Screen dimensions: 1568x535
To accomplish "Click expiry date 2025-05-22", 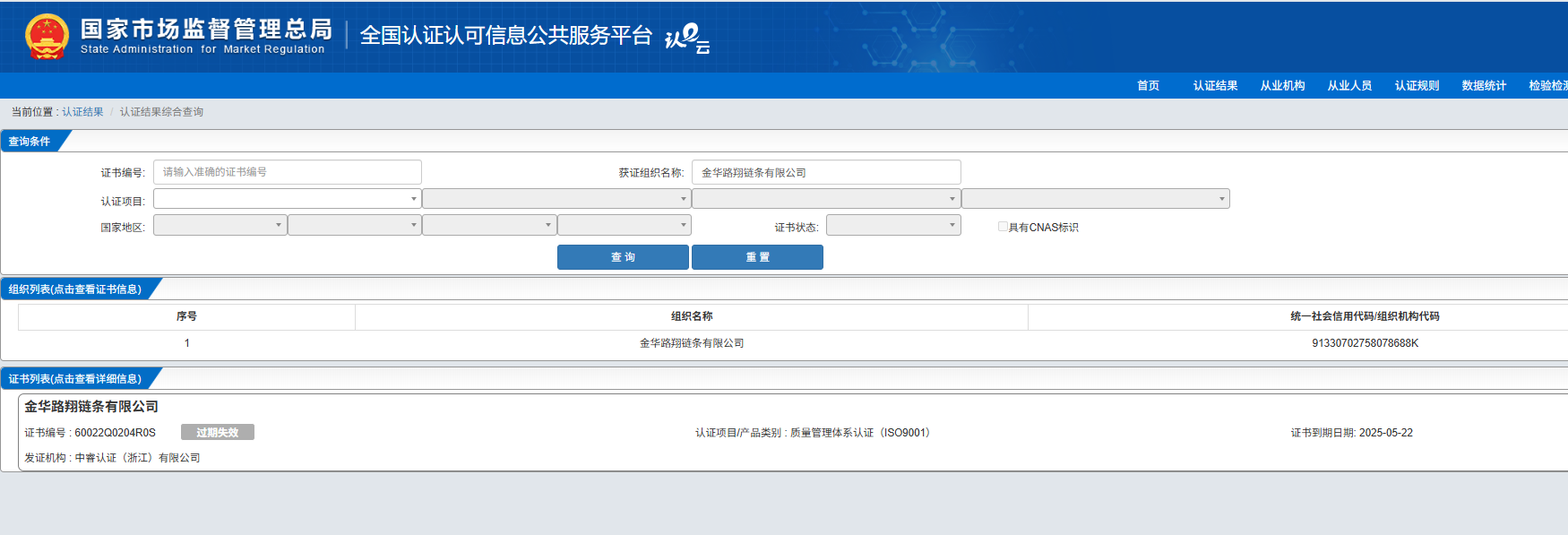I will [1385, 433].
